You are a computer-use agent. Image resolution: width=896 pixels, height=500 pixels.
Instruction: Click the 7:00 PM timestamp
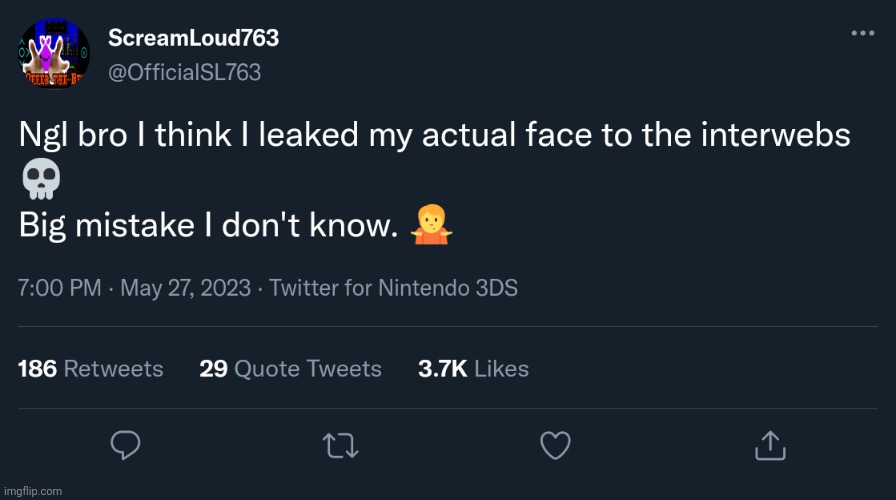coord(59,288)
